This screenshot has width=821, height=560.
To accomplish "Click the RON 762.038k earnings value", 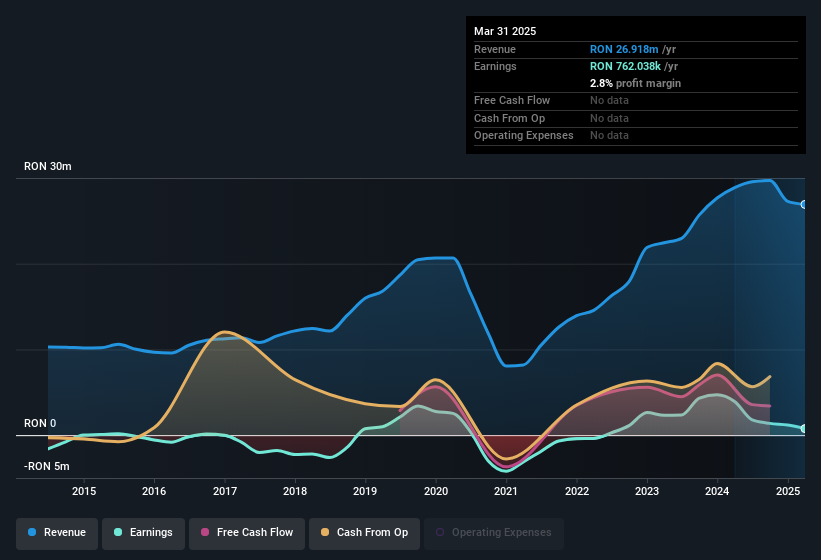I will point(625,66).
